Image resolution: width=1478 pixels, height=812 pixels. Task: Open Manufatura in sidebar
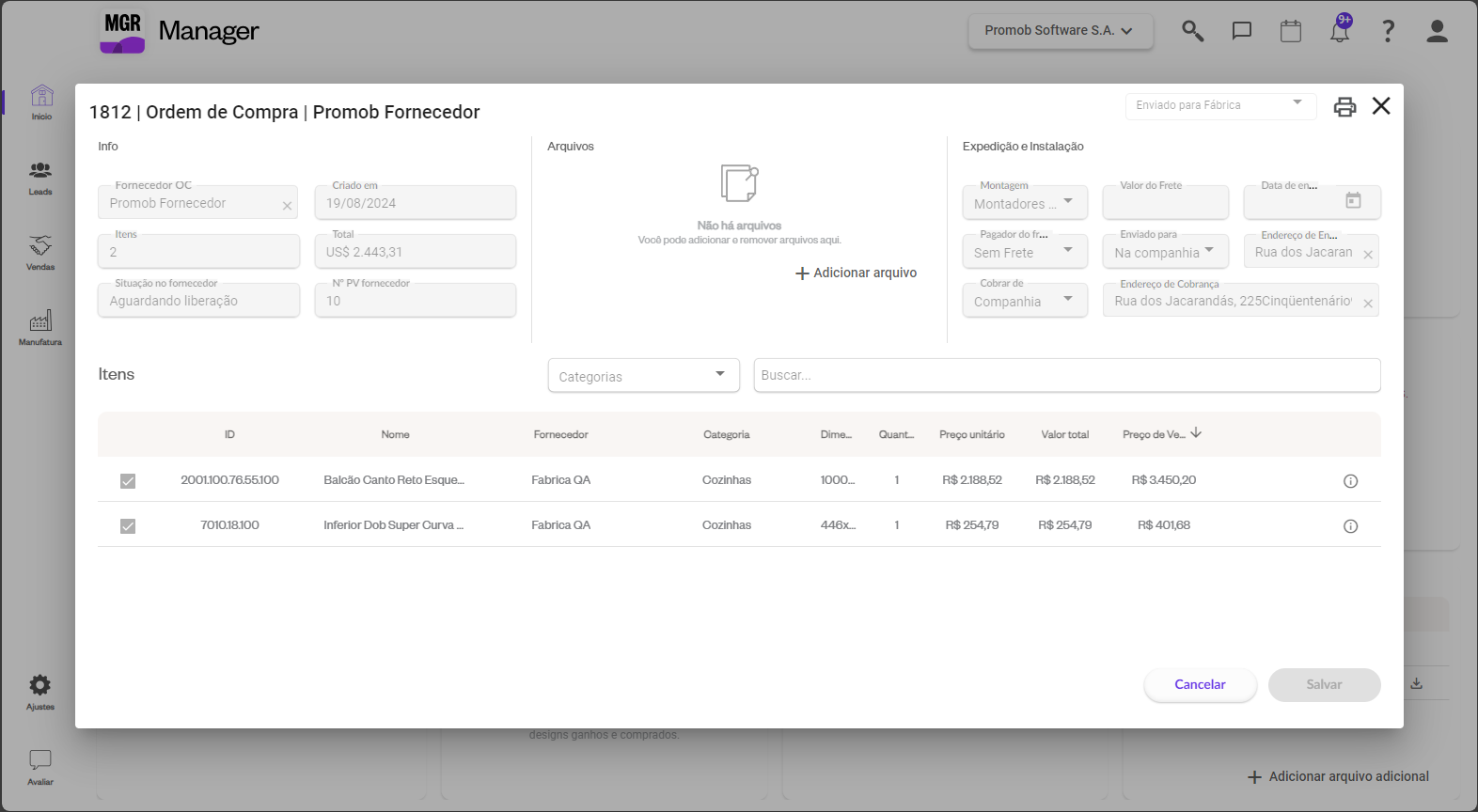40,328
